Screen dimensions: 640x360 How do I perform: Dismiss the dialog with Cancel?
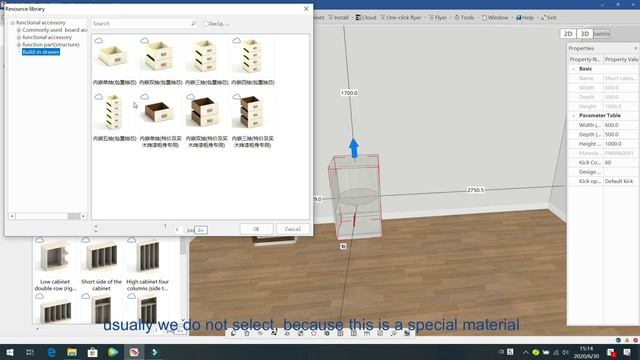click(x=293, y=229)
